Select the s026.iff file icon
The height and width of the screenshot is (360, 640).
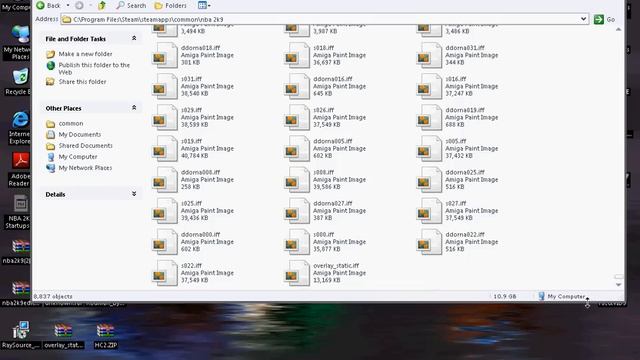click(297, 118)
